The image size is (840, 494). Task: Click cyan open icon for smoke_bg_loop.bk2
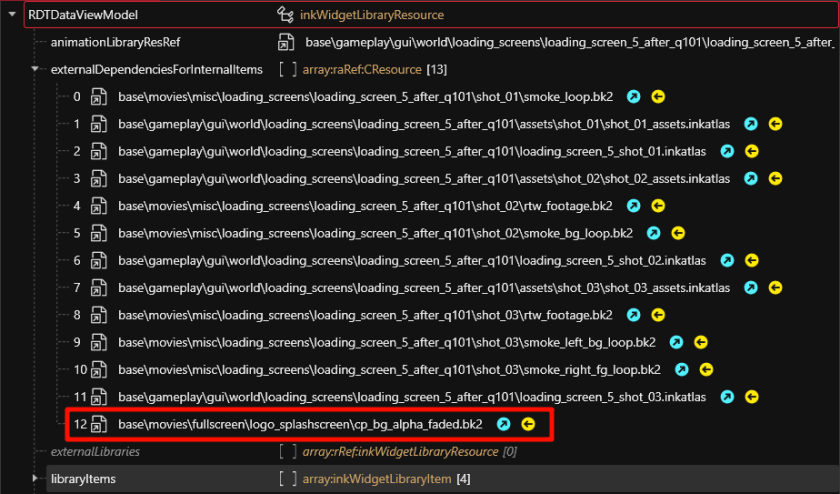[x=654, y=233]
